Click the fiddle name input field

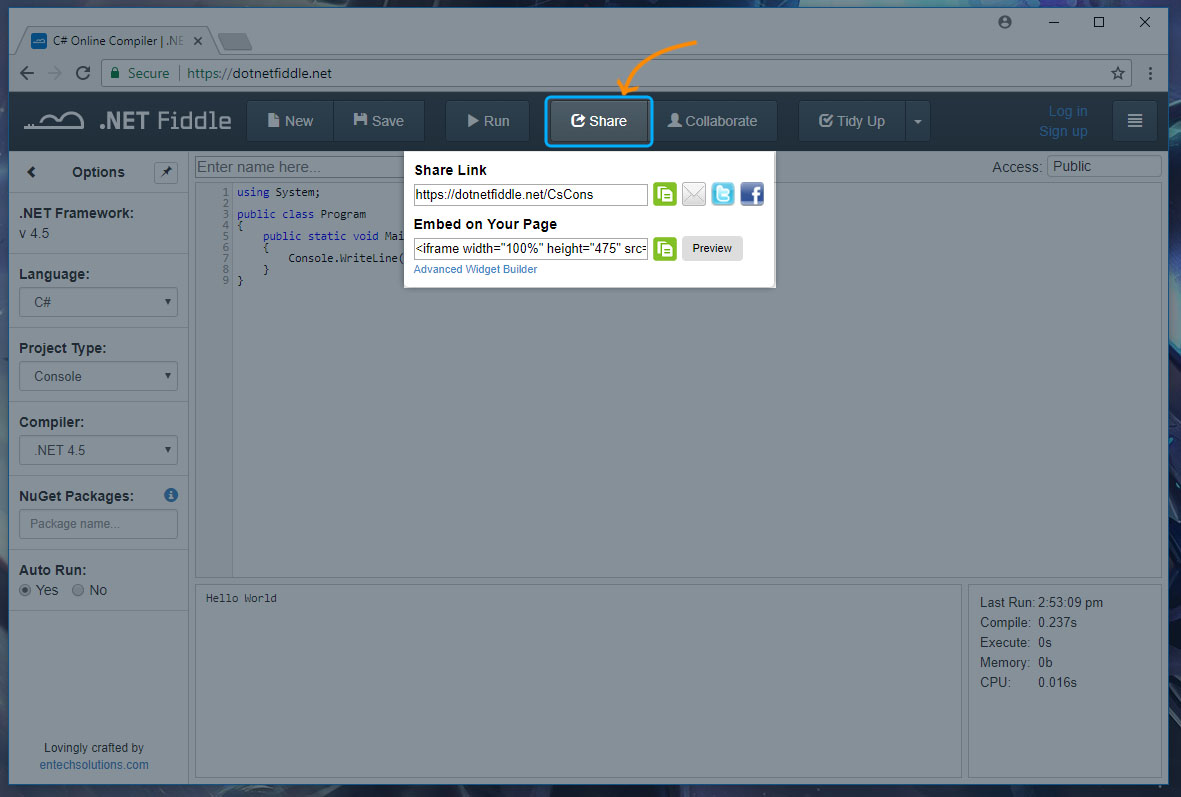(300, 166)
